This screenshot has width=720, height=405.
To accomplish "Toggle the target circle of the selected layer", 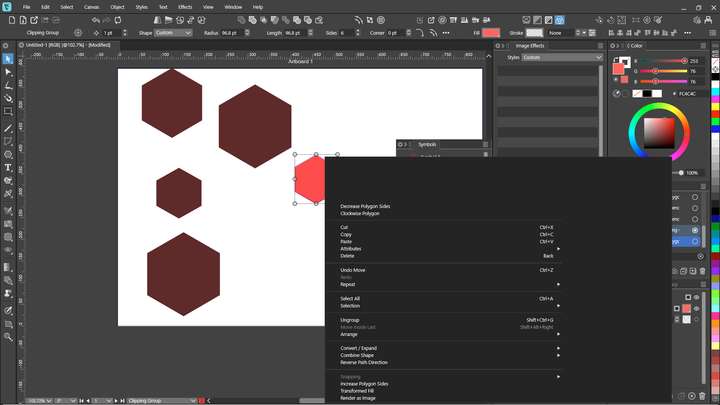I will click(x=696, y=241).
